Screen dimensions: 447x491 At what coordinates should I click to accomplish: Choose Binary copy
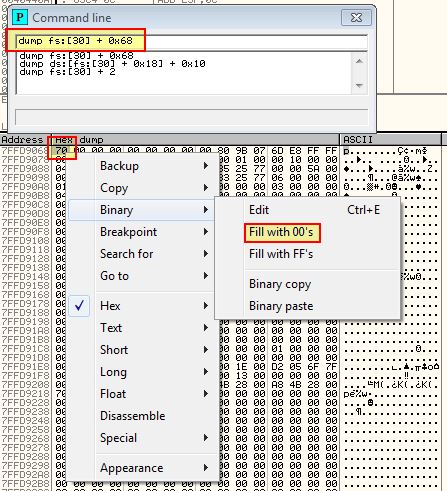click(x=307, y=284)
